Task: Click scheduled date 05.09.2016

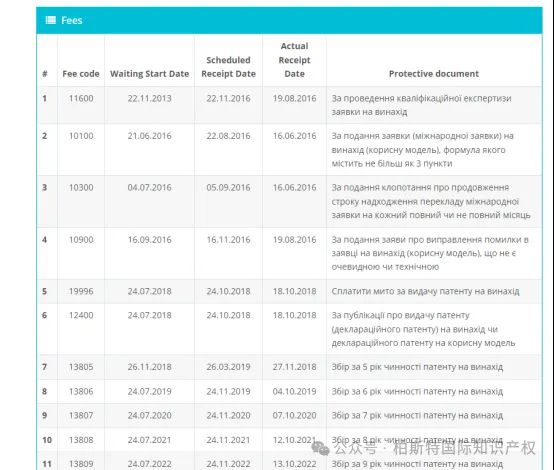Action: click(228, 188)
